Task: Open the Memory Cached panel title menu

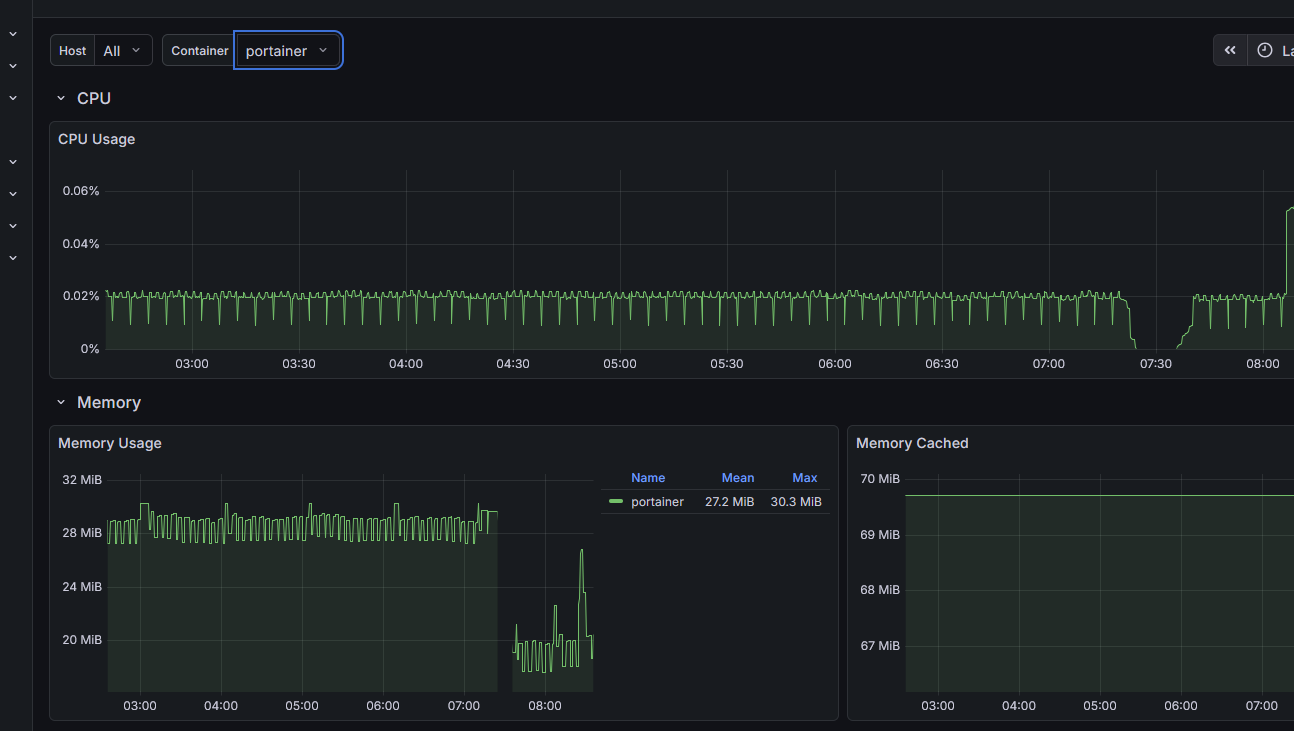Action: click(912, 443)
